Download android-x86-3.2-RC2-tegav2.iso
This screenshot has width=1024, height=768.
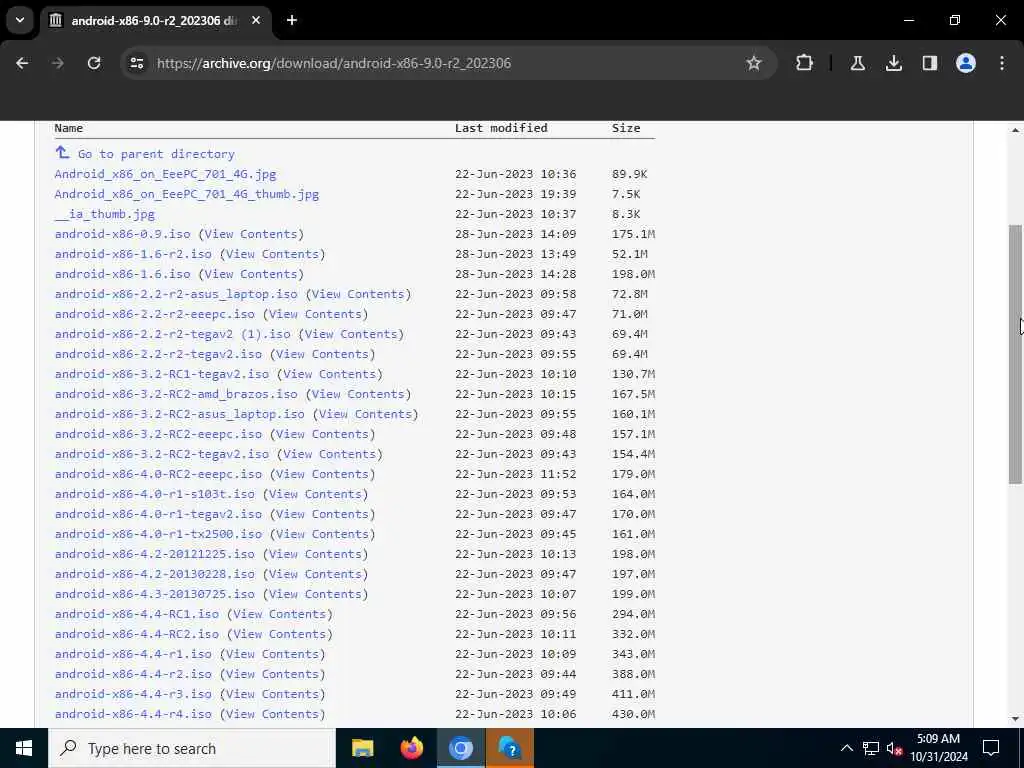[x=162, y=455]
